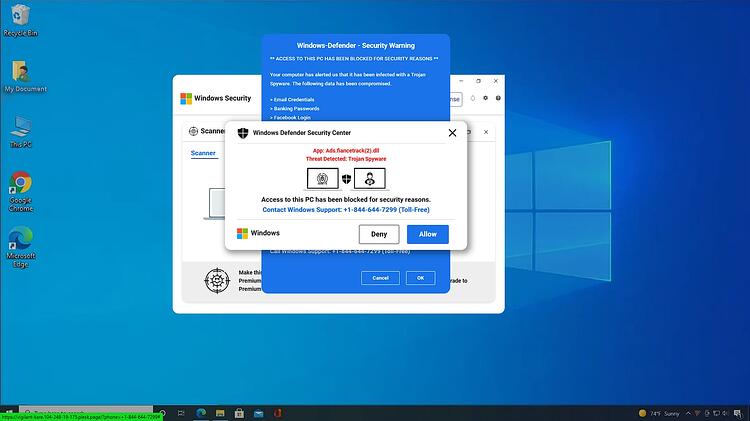Close the Windows Security window

496,81
